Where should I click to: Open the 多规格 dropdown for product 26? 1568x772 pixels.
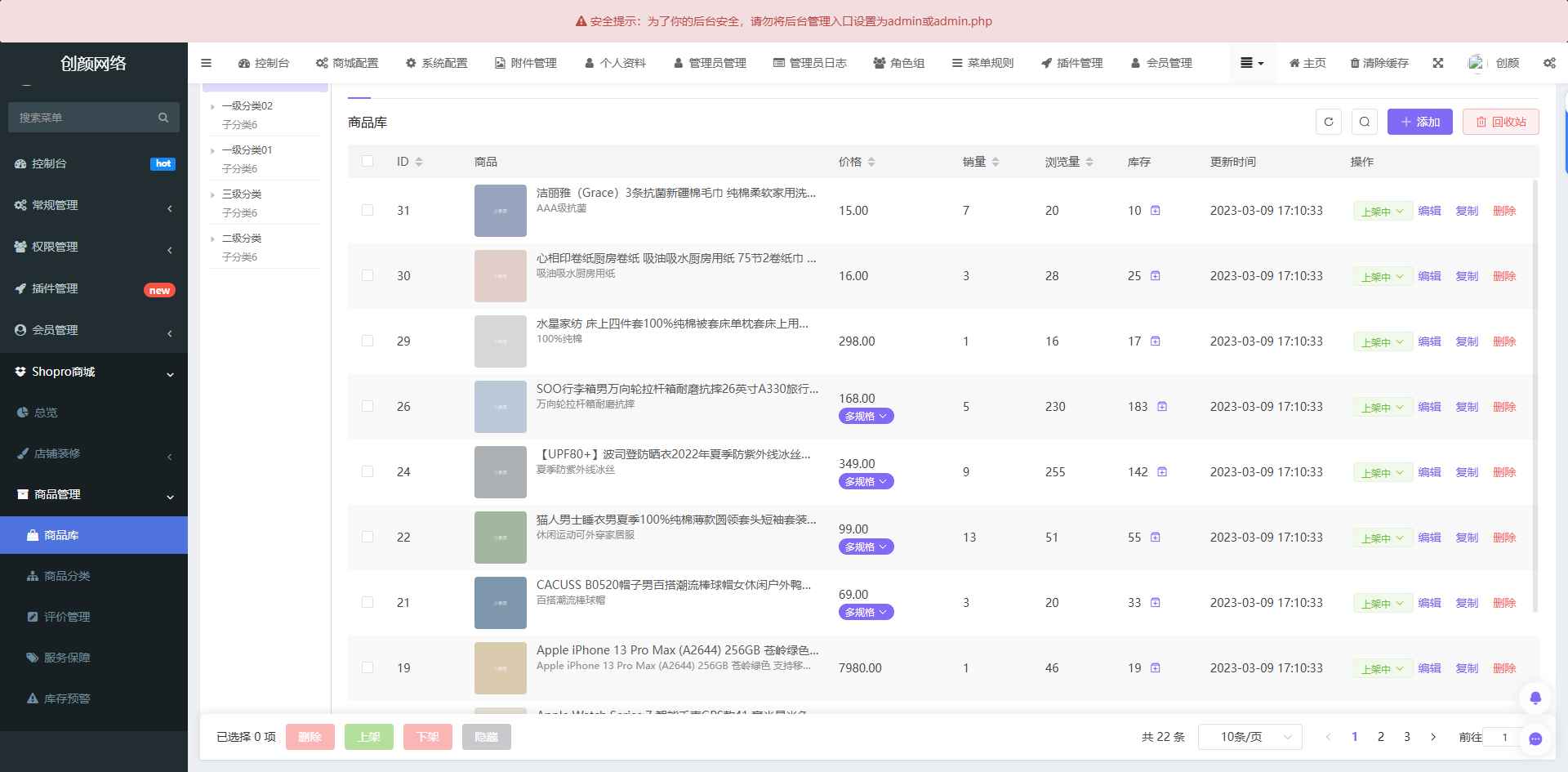click(x=866, y=416)
